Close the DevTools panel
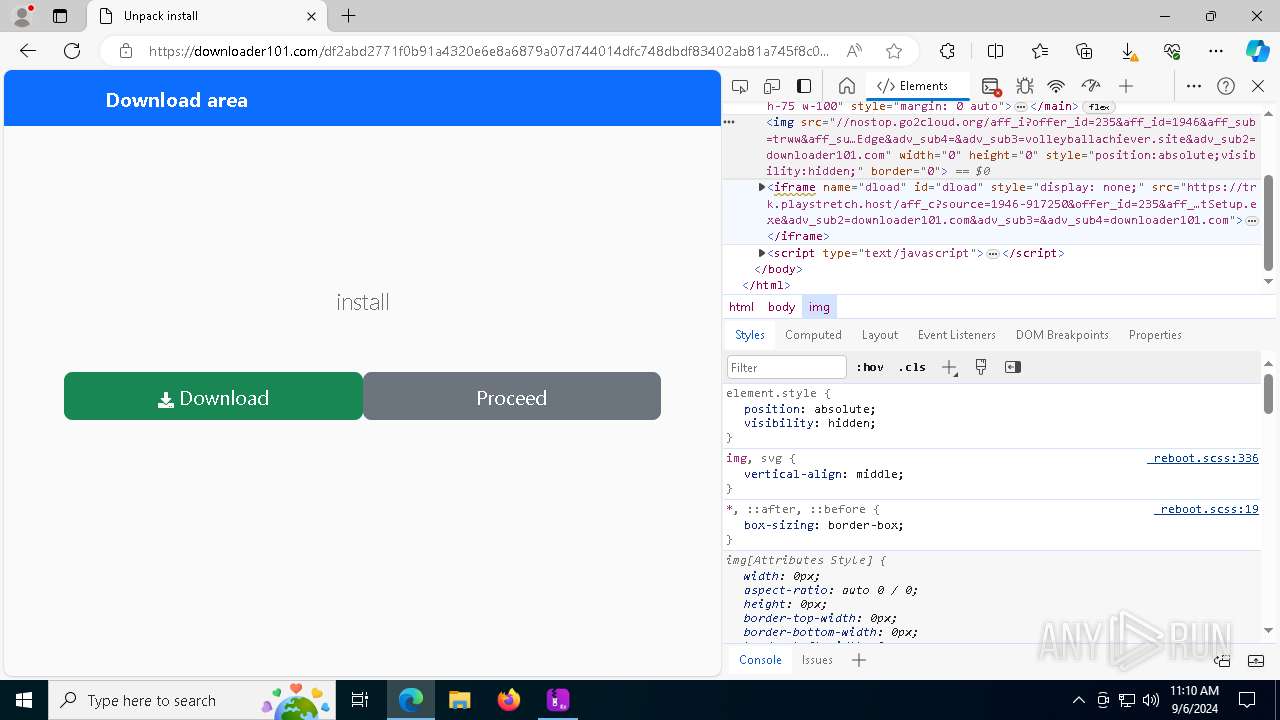The height and width of the screenshot is (720, 1280). [x=1258, y=86]
